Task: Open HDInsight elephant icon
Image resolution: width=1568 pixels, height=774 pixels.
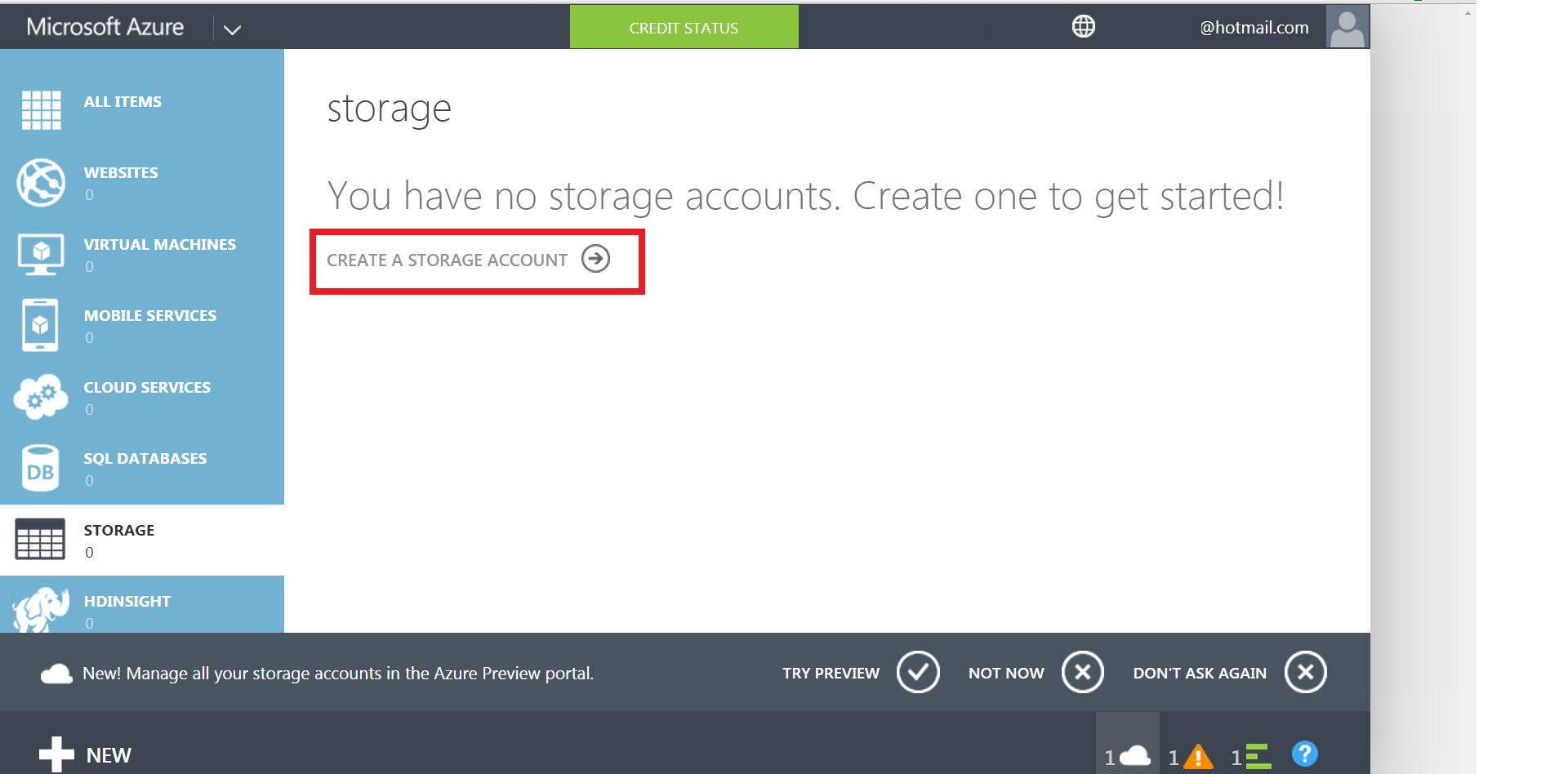Action: tap(41, 610)
